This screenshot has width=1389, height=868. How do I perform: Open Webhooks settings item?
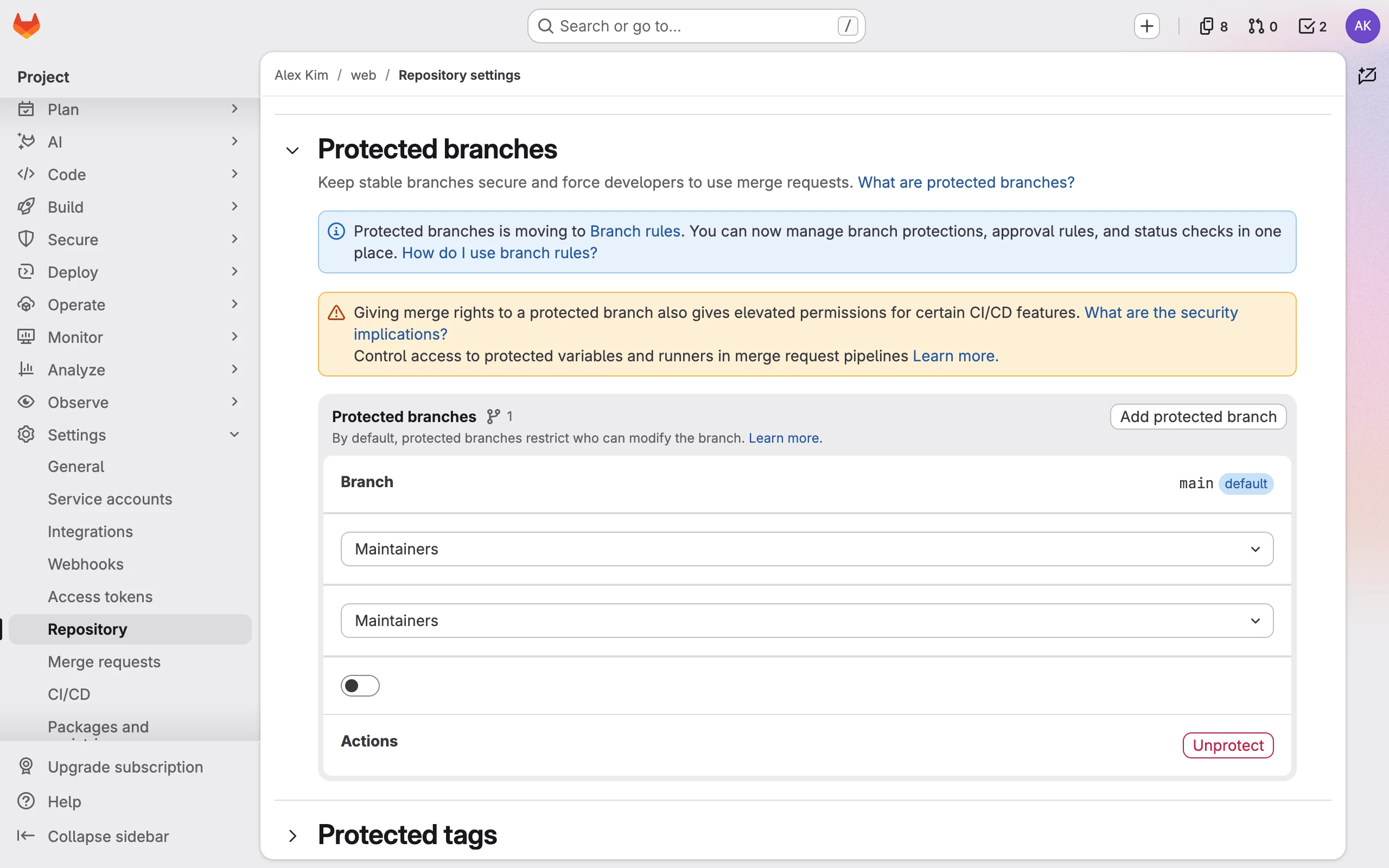tap(130, 564)
